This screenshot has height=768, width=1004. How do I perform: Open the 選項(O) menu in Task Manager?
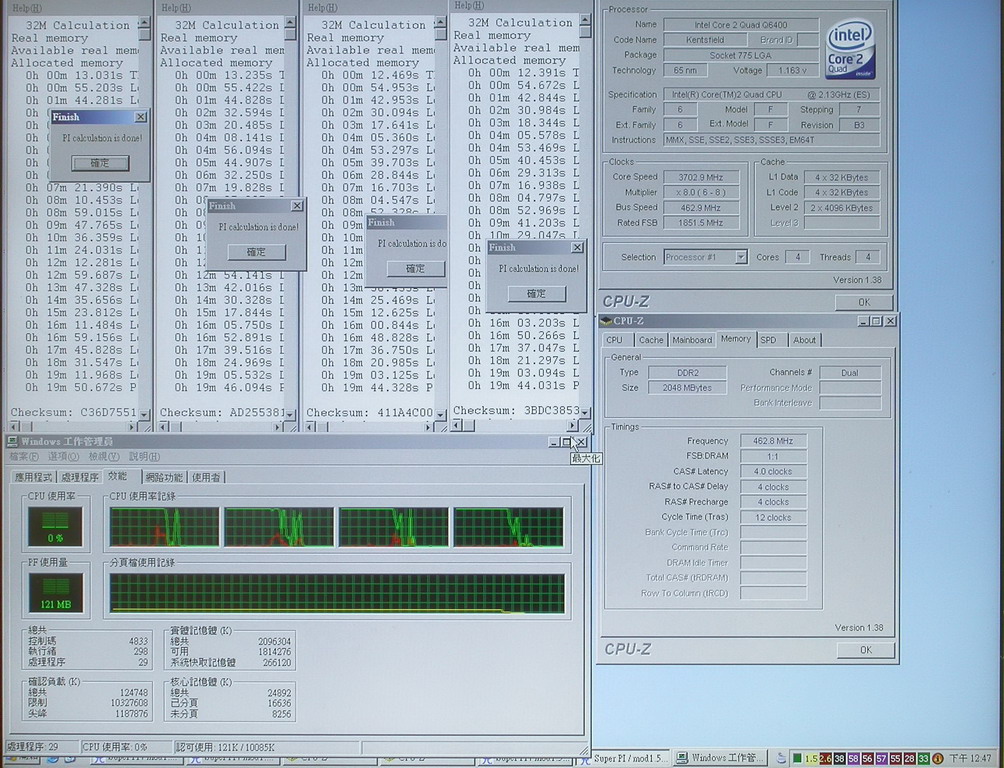click(x=63, y=457)
